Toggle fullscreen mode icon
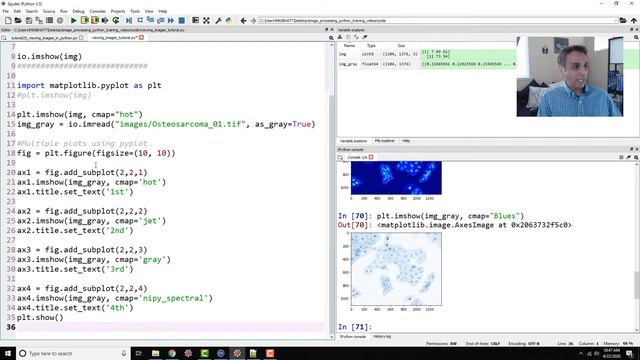Screen dimensions: 640x360 pyautogui.click(x=207, y=20)
